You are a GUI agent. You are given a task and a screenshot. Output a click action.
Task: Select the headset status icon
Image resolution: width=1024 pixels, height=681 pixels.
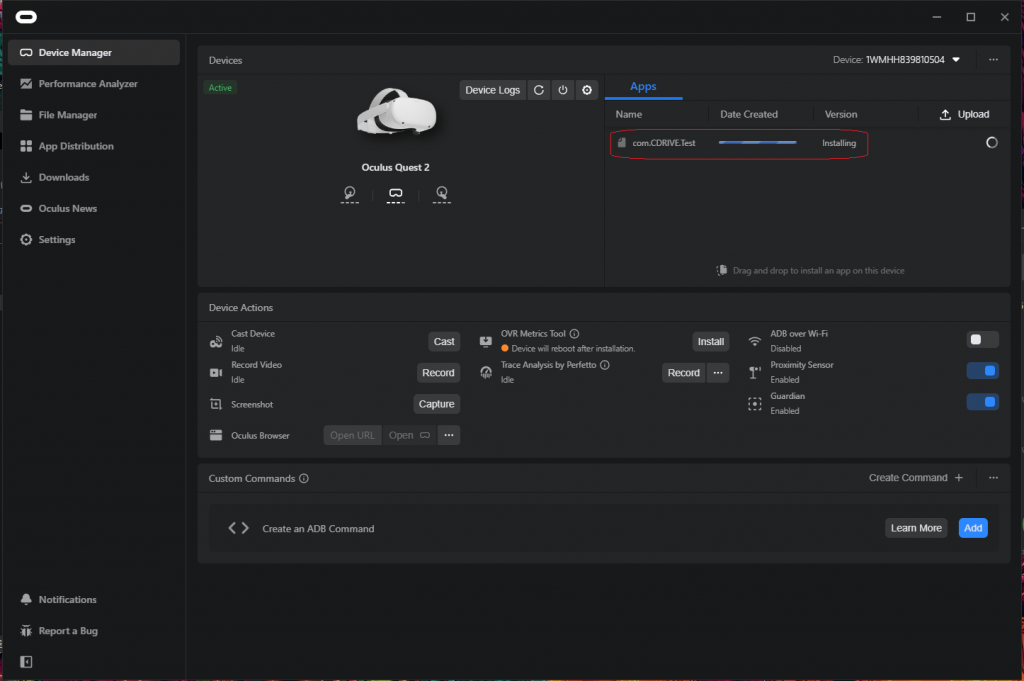click(396, 194)
